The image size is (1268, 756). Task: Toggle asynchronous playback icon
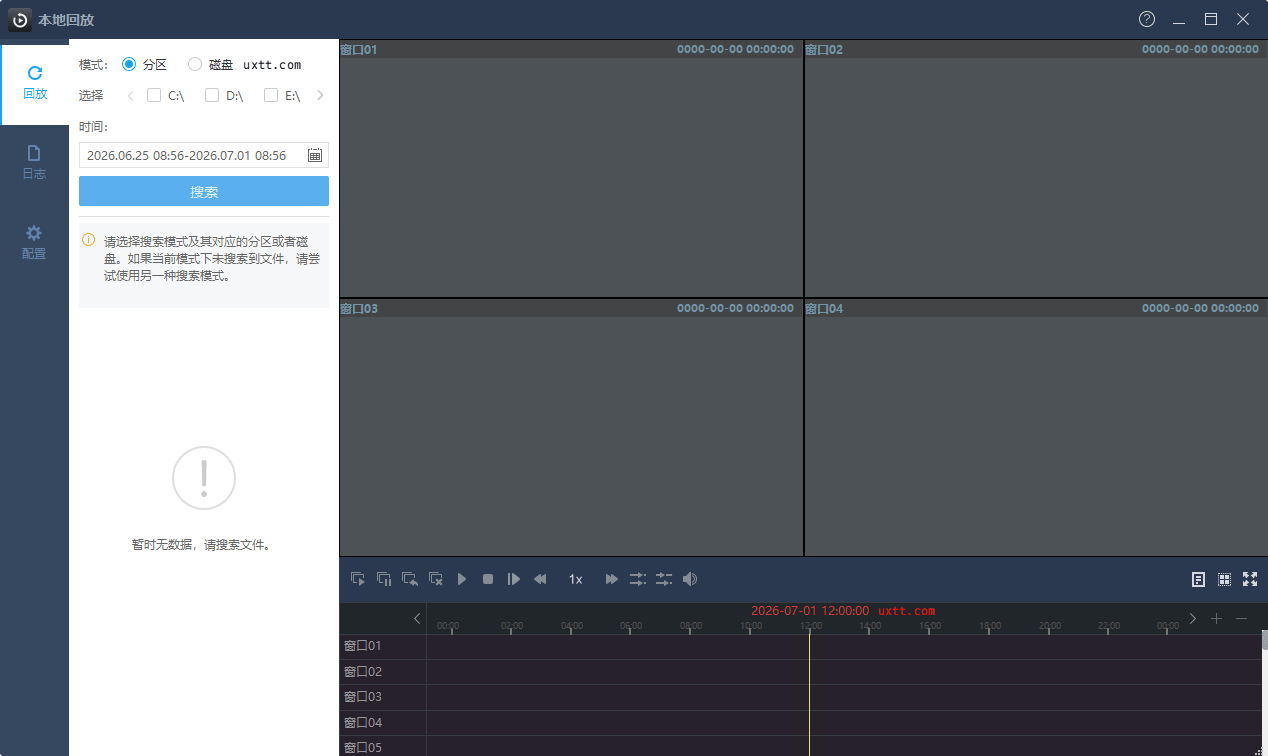point(664,579)
